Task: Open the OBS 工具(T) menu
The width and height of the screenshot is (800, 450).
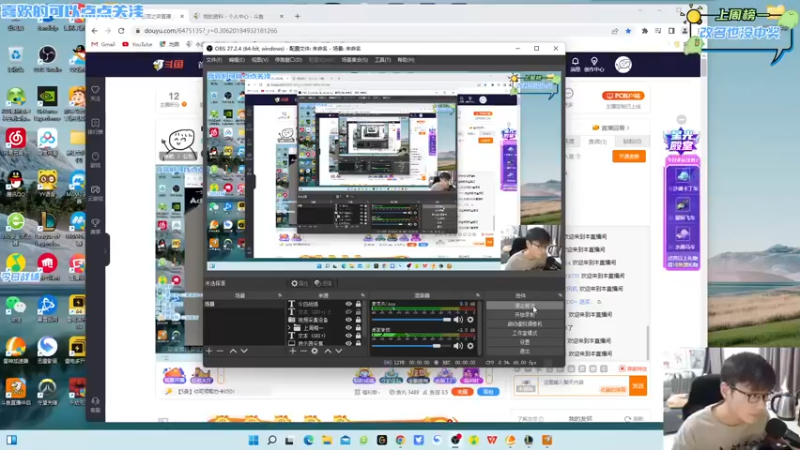Action: (x=383, y=60)
